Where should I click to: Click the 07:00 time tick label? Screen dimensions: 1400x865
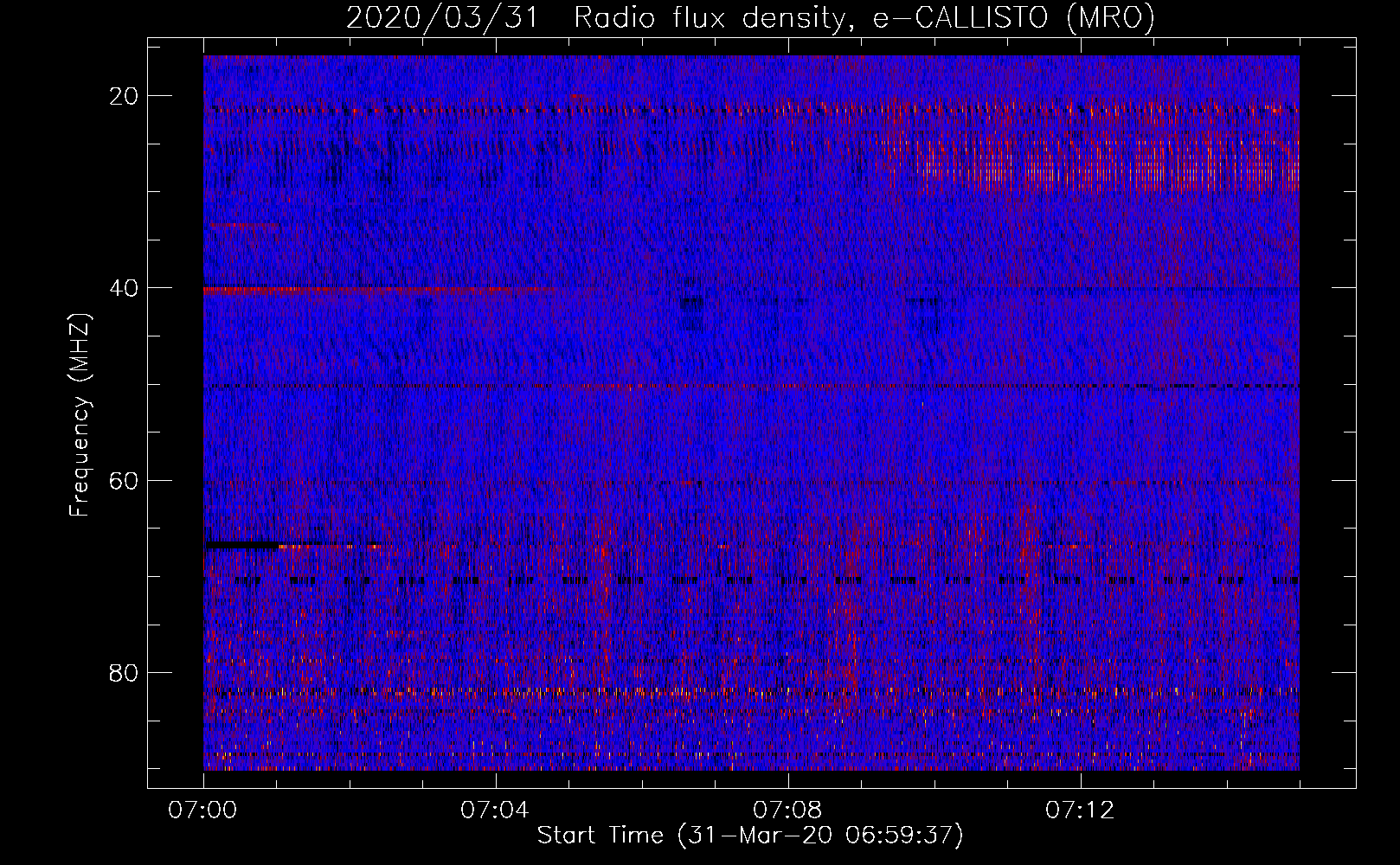point(203,811)
